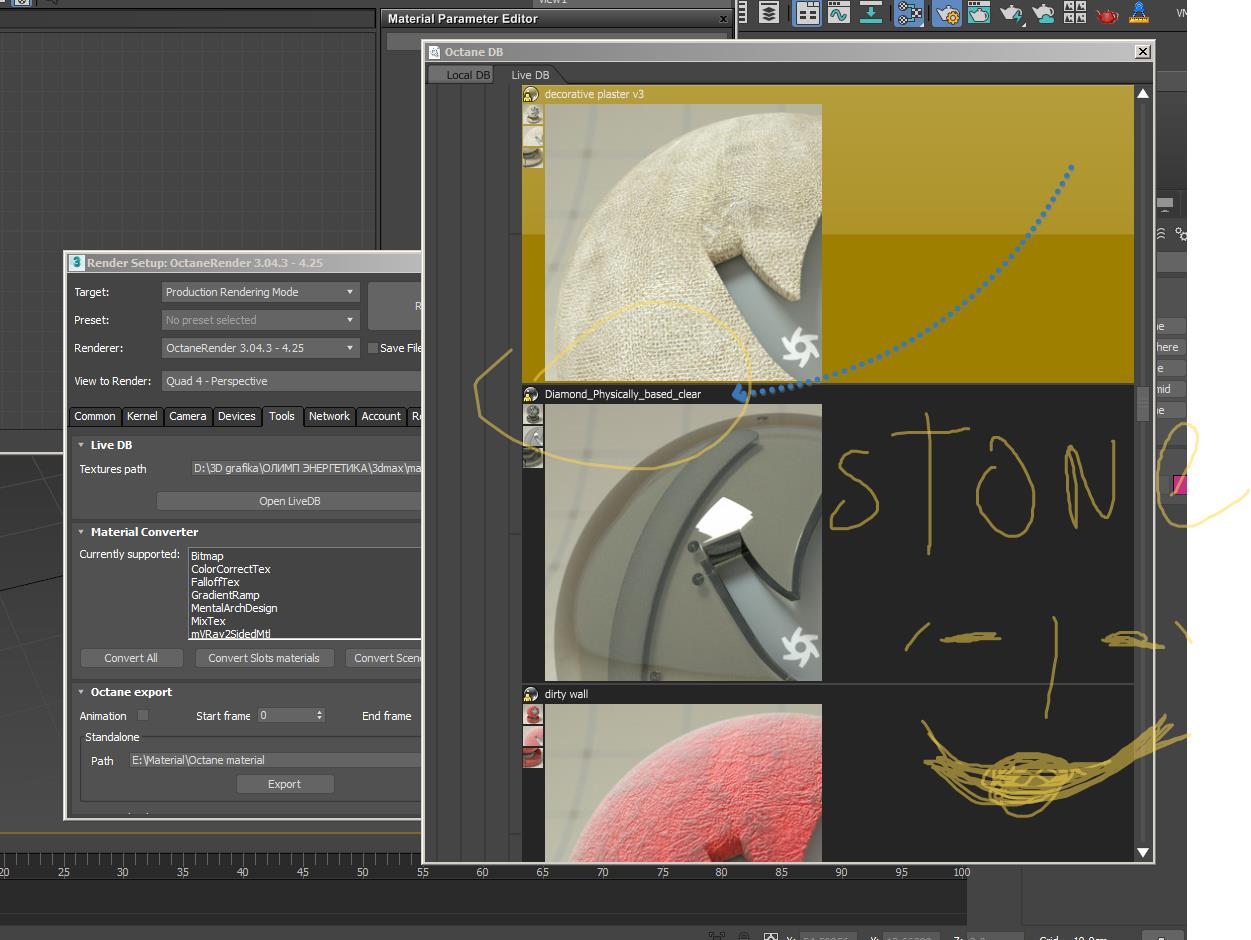1251x940 pixels.
Task: Click the Convert All button
Action: [x=131, y=658]
